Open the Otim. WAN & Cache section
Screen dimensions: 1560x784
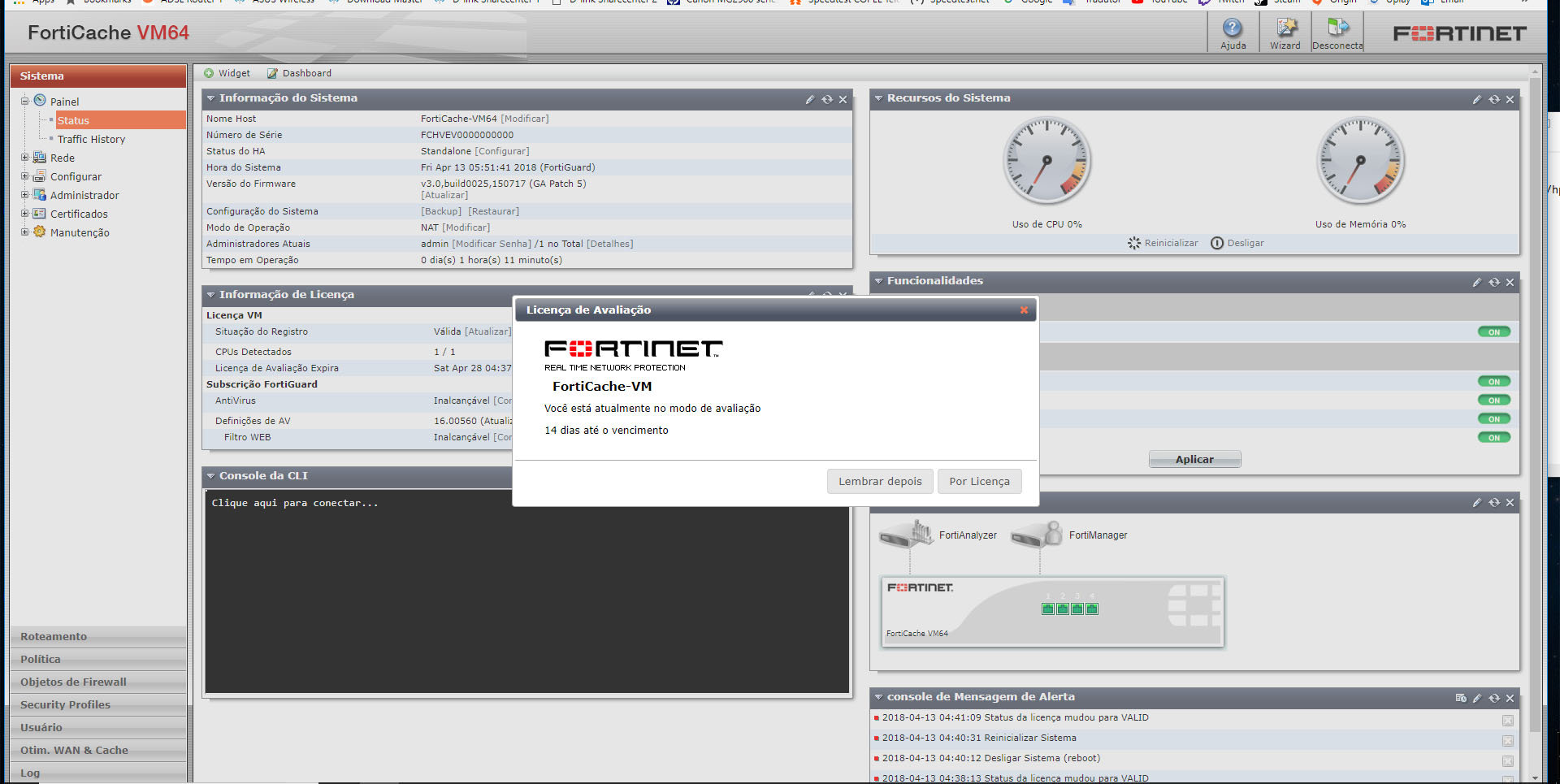coord(98,750)
